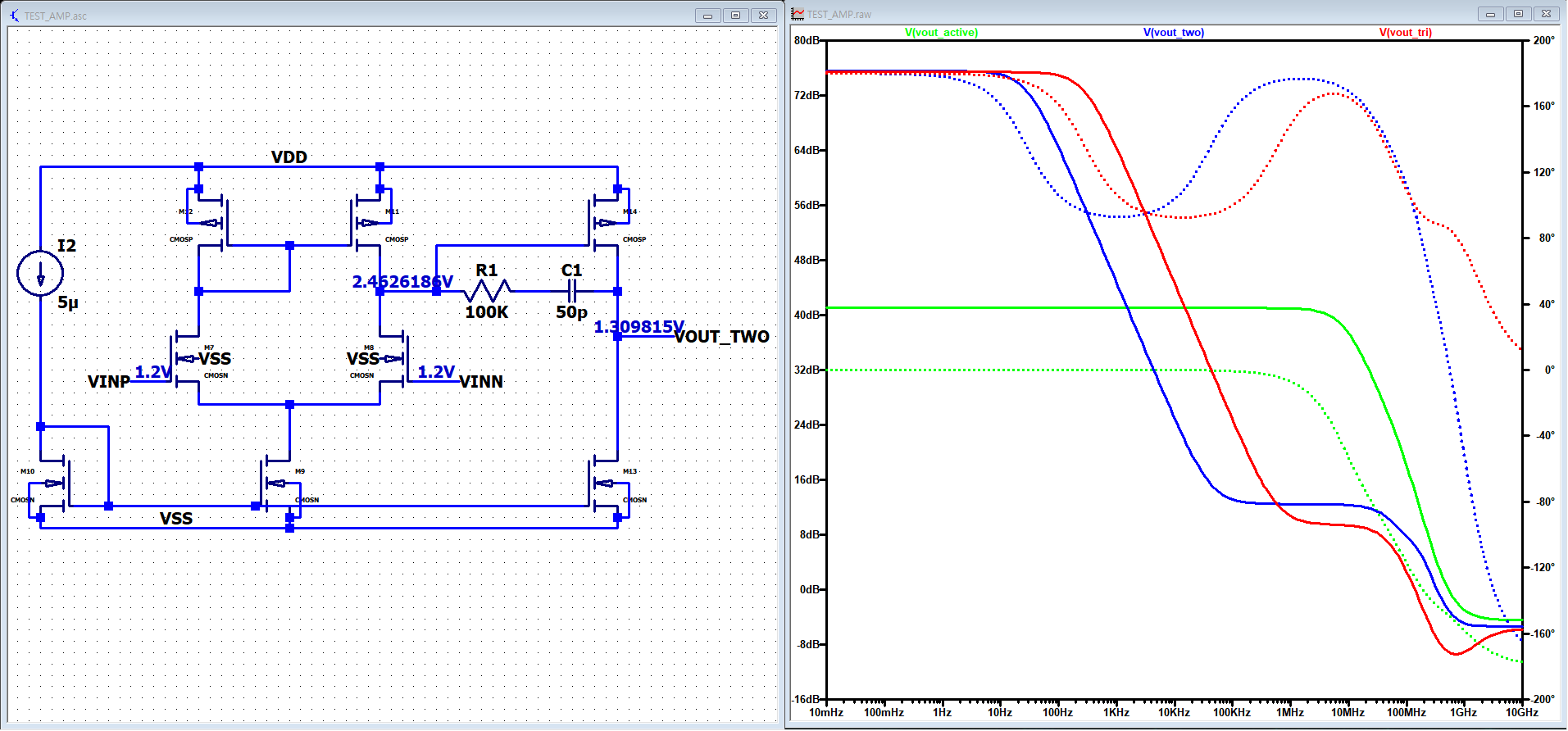The width and height of the screenshot is (1568, 731).
Task: Click the 1MHz frequency axis label
Action: click(1290, 712)
